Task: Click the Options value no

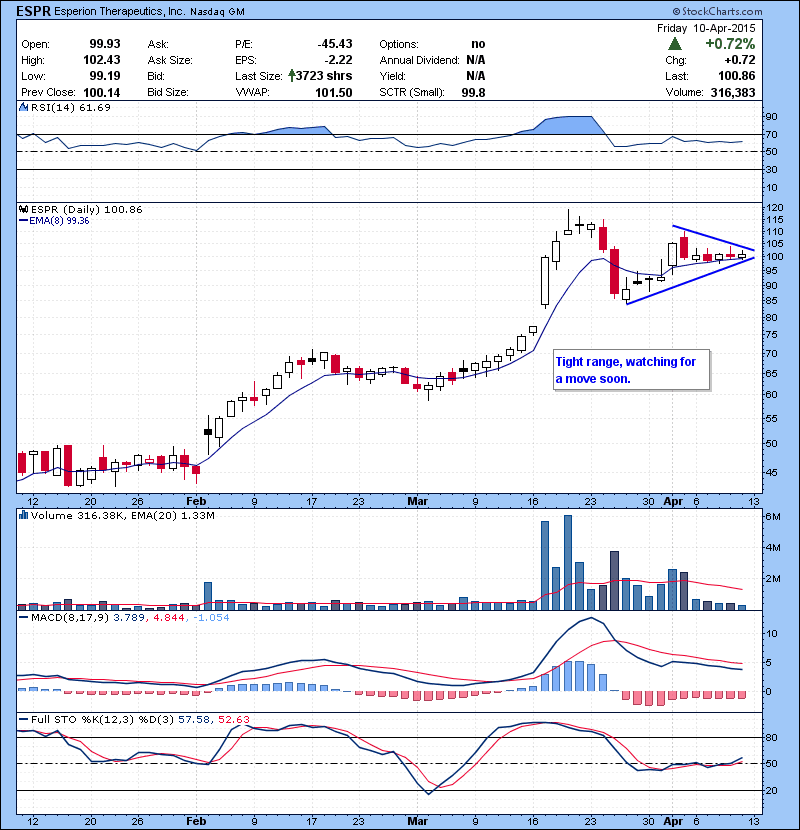Action: [x=478, y=44]
